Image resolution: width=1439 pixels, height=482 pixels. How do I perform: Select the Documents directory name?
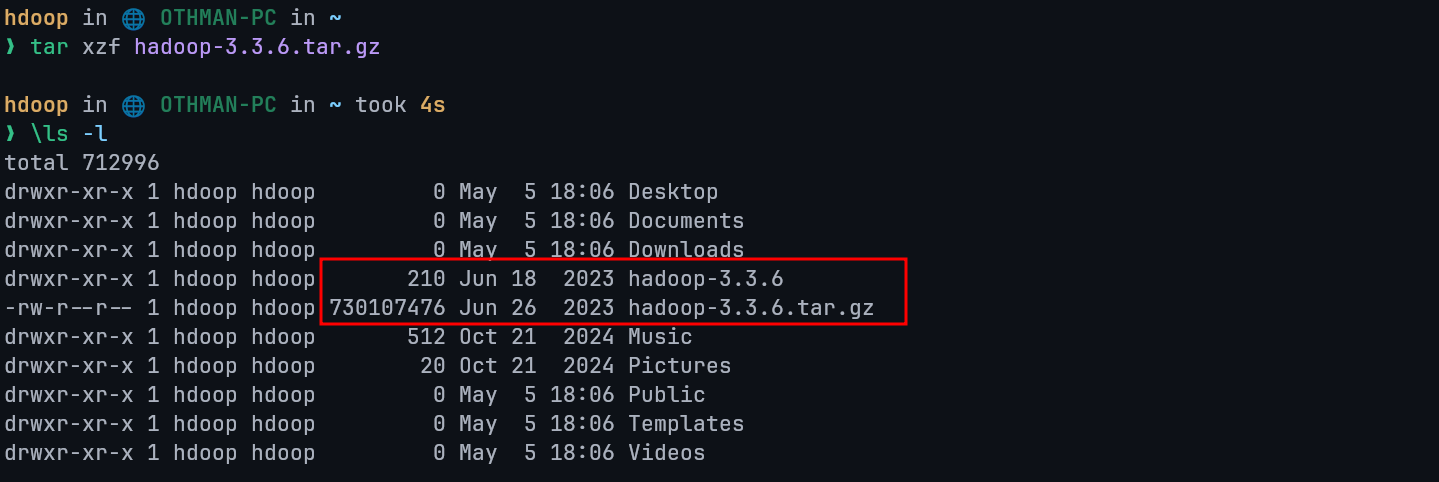click(686, 221)
